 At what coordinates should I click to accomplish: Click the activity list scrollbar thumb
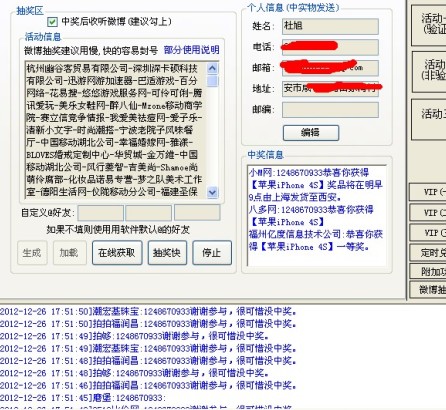212,81
